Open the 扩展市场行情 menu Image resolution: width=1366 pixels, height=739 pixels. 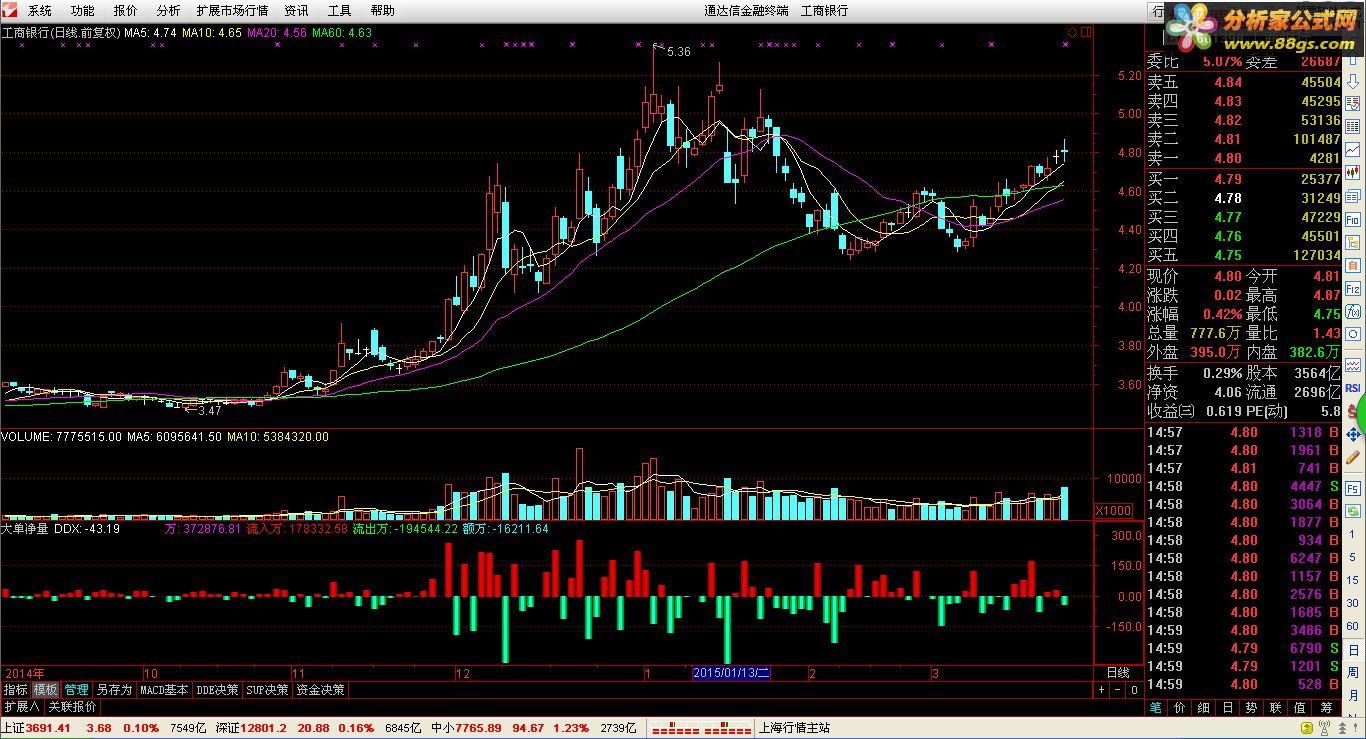232,11
